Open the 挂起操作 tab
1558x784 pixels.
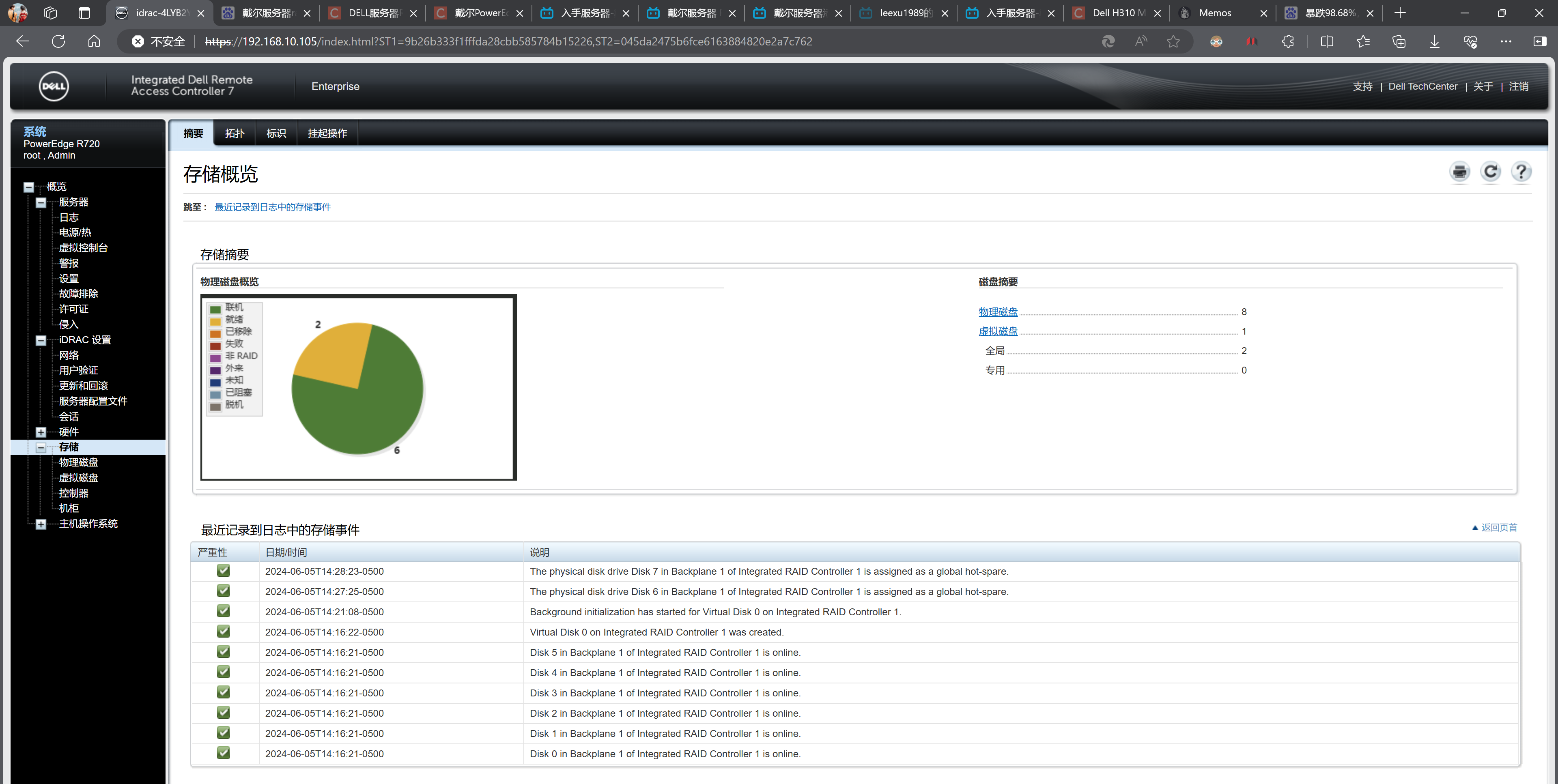click(x=327, y=133)
